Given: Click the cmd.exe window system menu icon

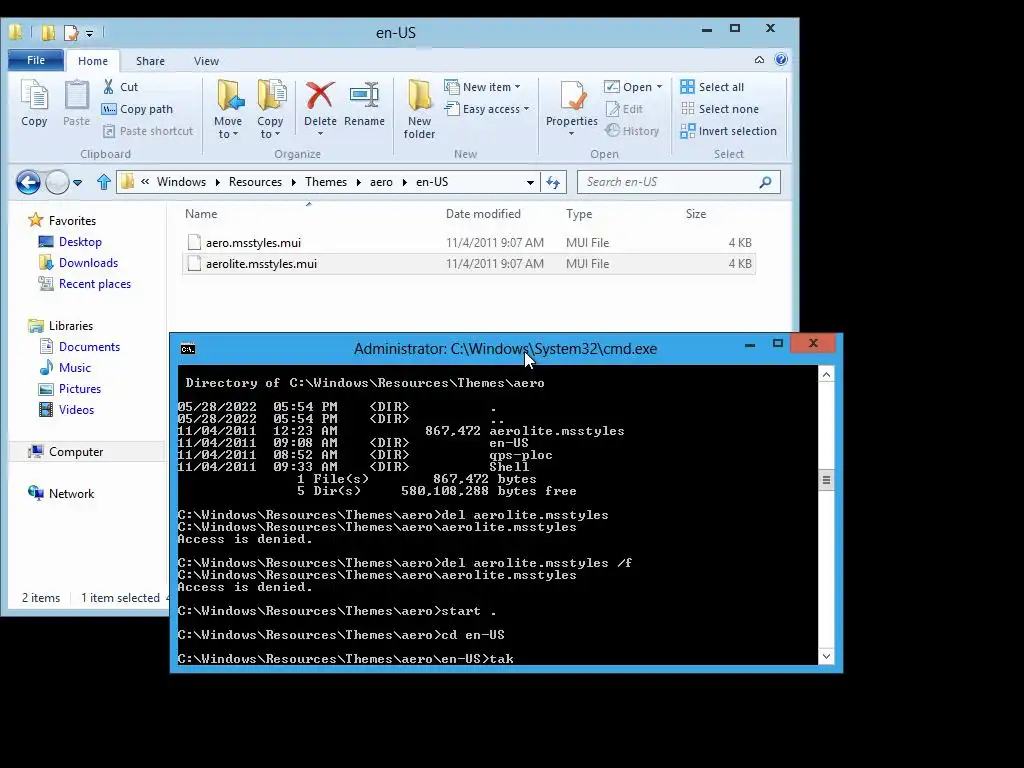Looking at the screenshot, I should tap(188, 349).
